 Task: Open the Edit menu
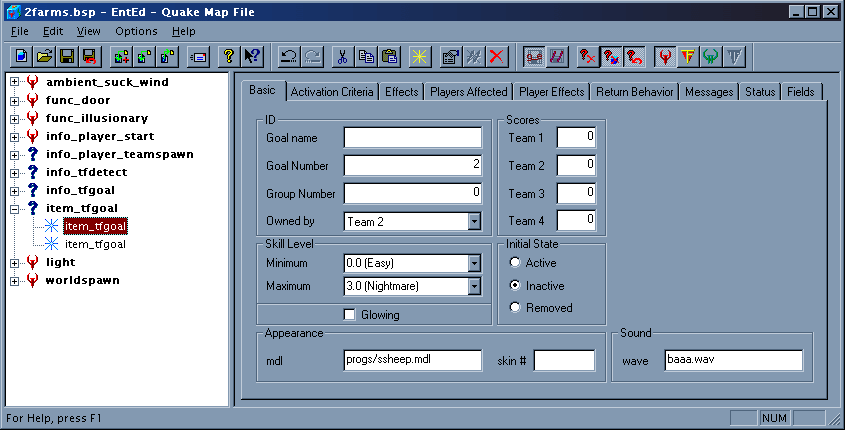point(53,31)
